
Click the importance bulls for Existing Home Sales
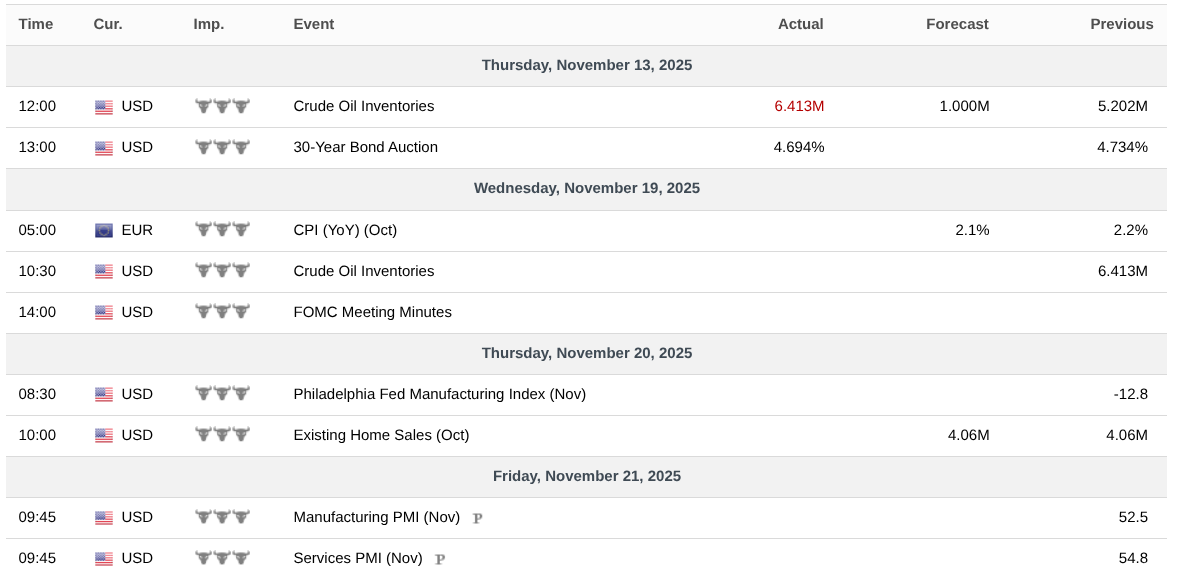tap(221, 435)
